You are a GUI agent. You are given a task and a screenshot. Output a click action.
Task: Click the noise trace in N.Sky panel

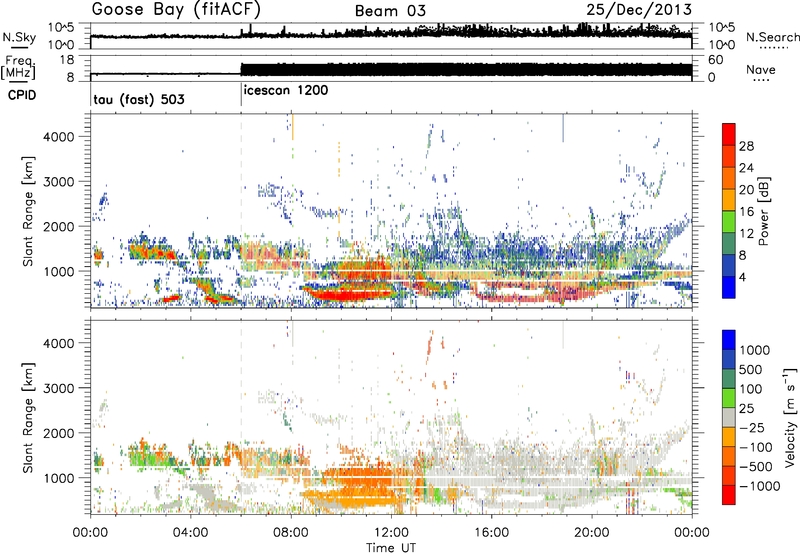[x=391, y=33]
